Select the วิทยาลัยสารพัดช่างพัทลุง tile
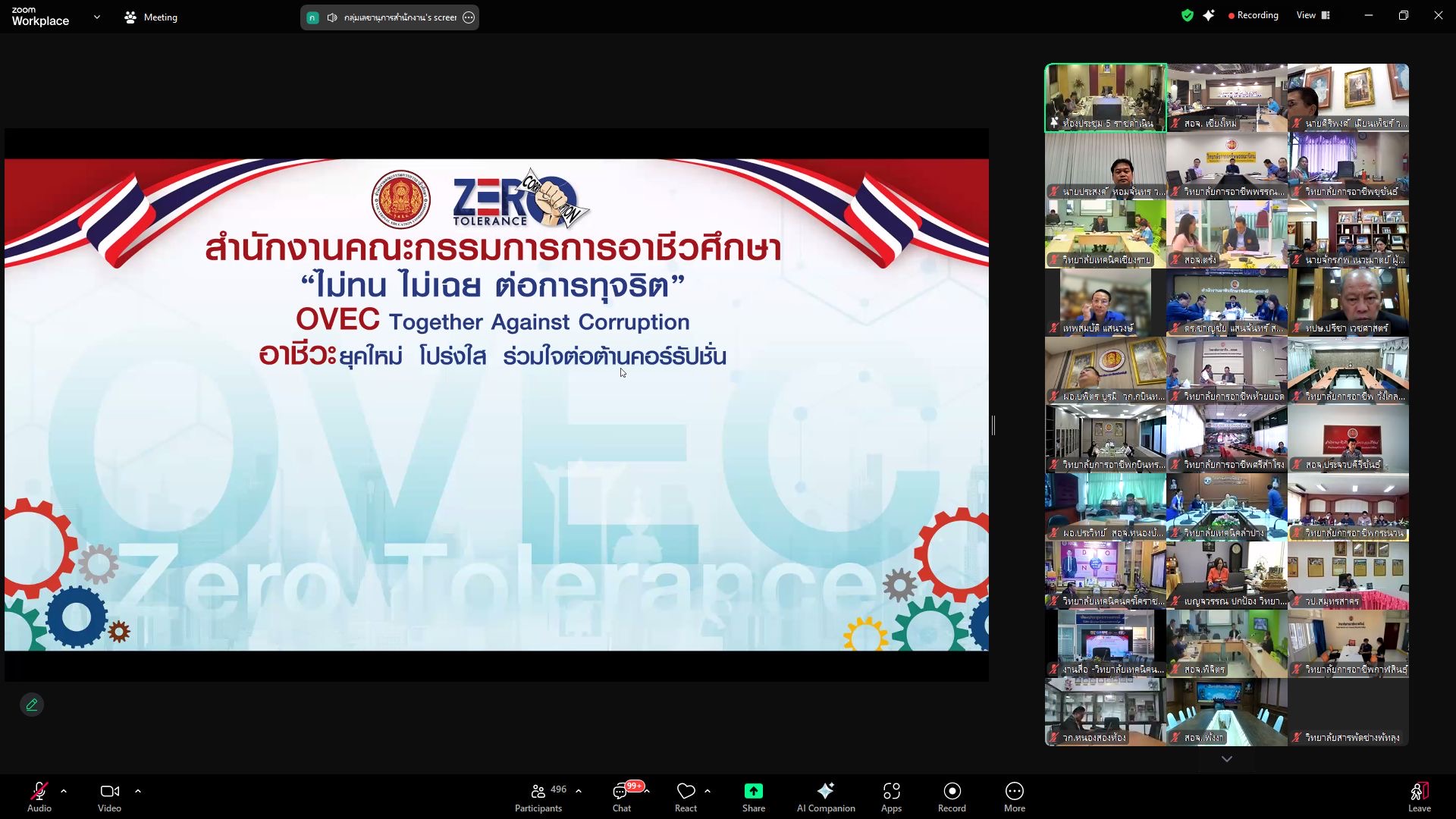1456x819 pixels. point(1348,712)
